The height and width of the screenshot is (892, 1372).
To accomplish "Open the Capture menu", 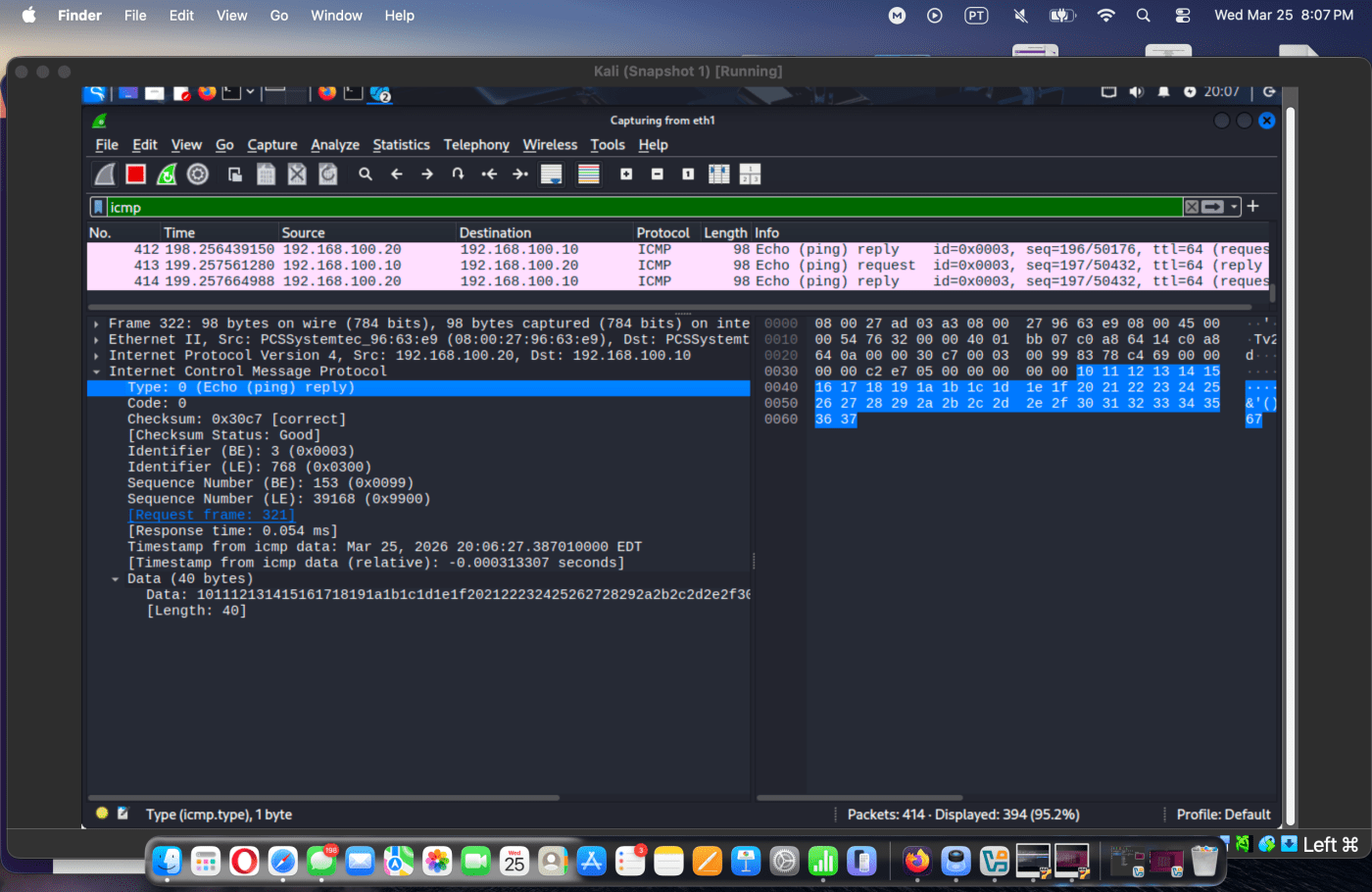I will point(272,145).
